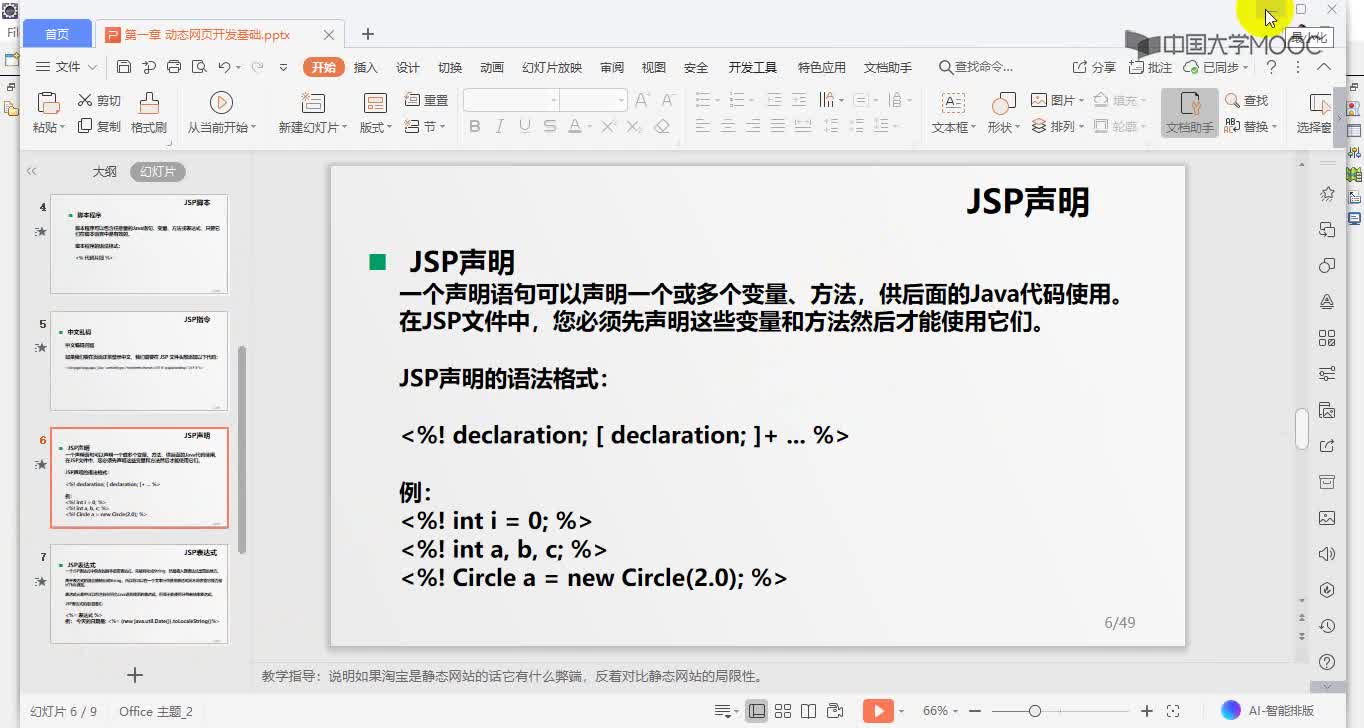Click the Shapes (形状) icon
This screenshot has width=1364, height=728.
[x=1003, y=103]
